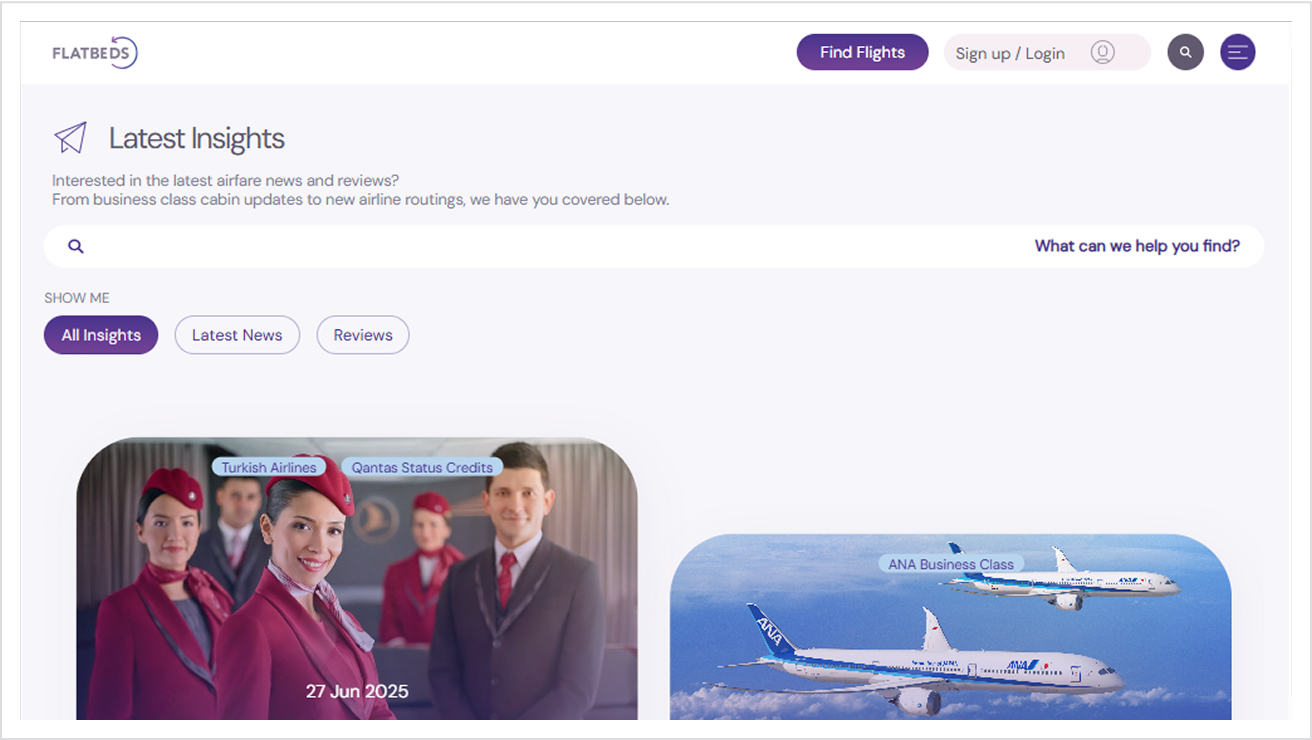The width and height of the screenshot is (1312, 740).
Task: Show only Reviews
Action: pyautogui.click(x=363, y=335)
